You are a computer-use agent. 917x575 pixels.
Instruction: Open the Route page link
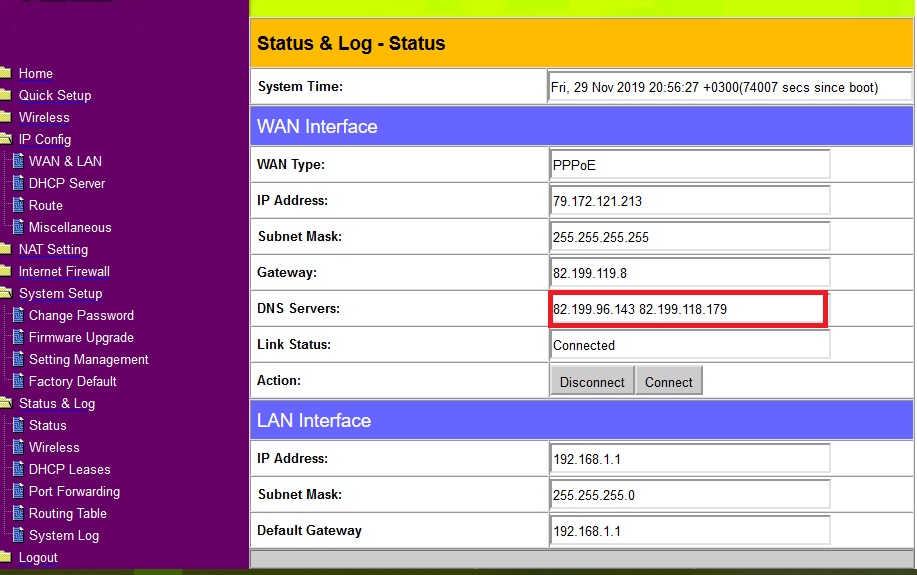coord(46,206)
